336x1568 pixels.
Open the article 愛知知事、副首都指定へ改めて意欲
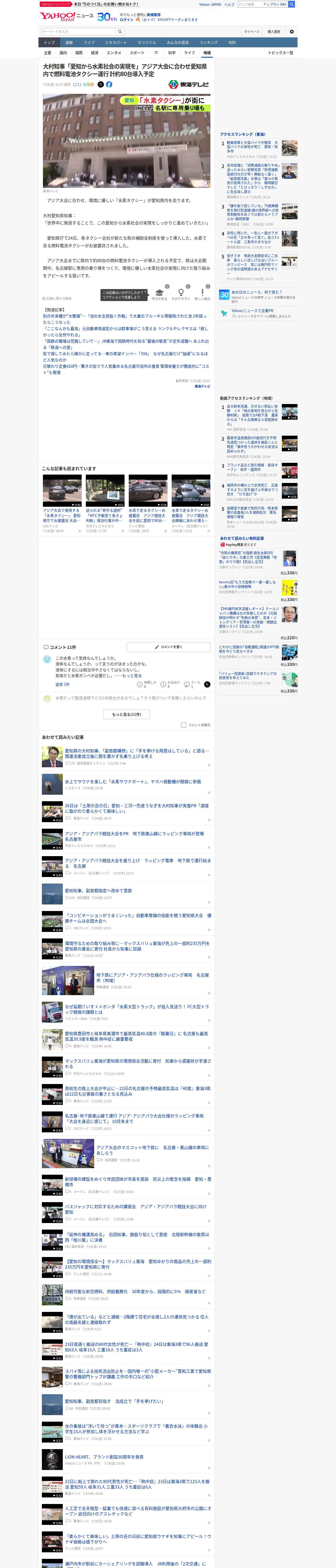tap(98, 891)
